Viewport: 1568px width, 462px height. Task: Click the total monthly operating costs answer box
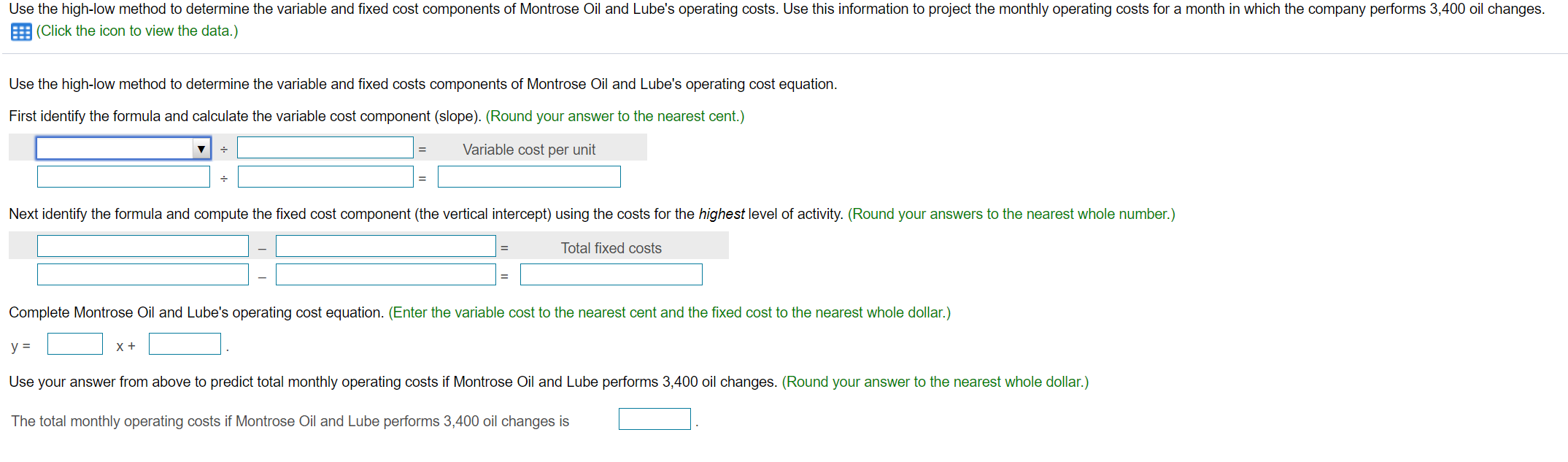[x=654, y=418]
